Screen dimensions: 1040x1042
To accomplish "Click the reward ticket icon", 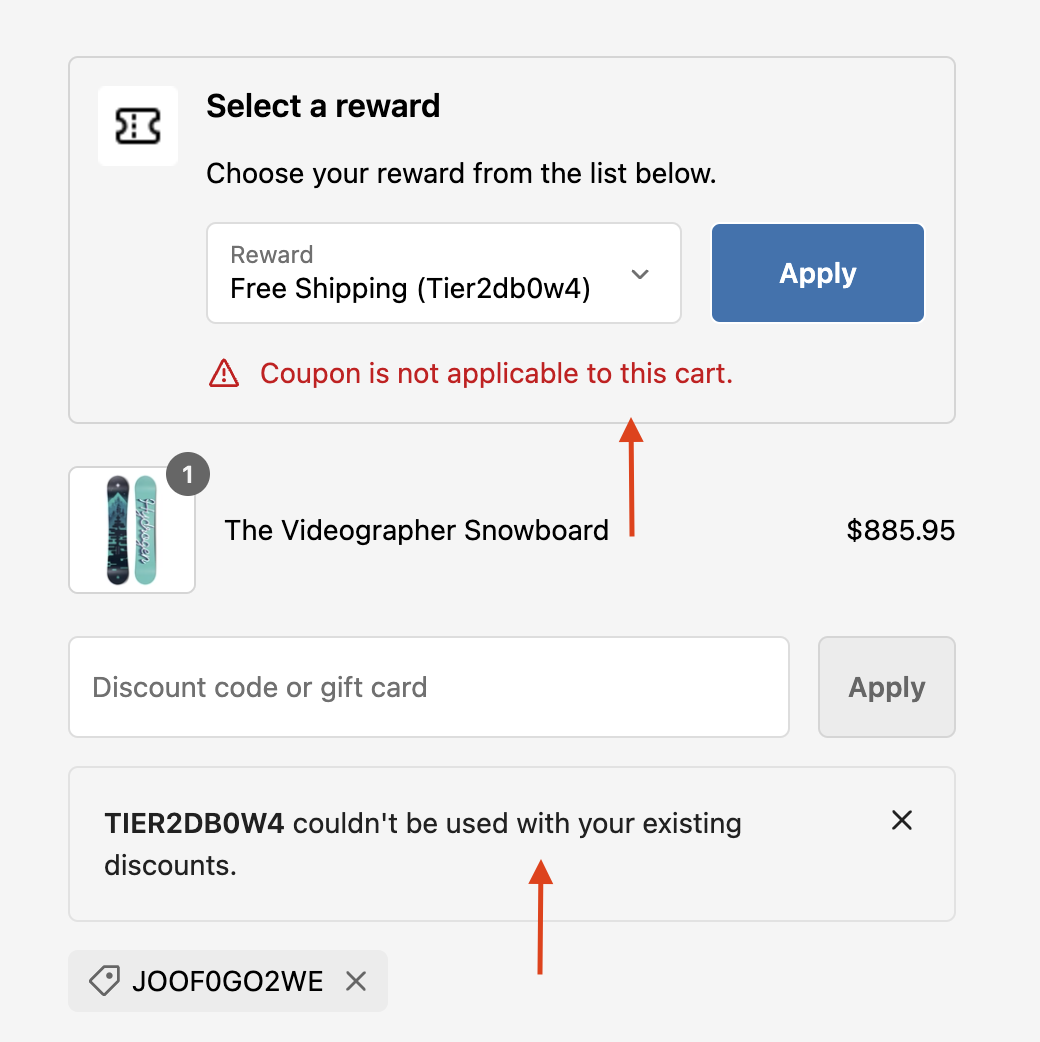I will pos(137,126).
